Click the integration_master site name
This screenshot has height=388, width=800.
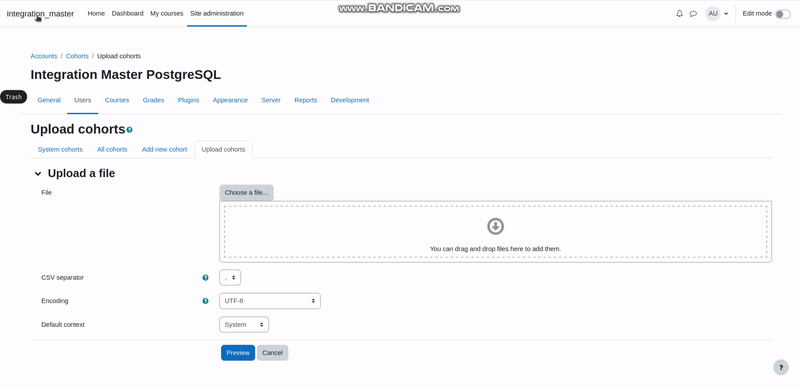pyautogui.click(x=40, y=14)
